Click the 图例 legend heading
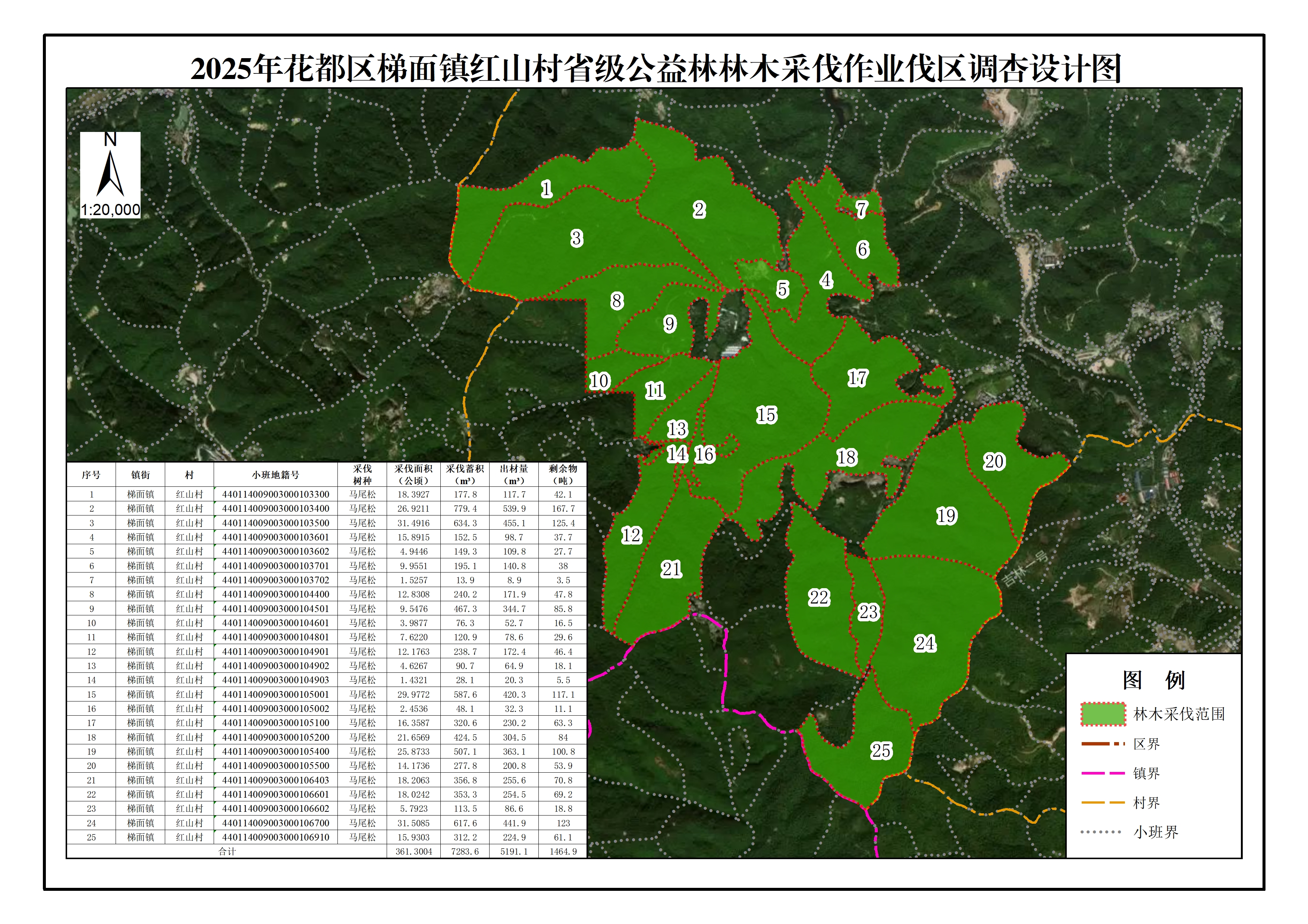This screenshot has height=924, width=1308. [1153, 680]
